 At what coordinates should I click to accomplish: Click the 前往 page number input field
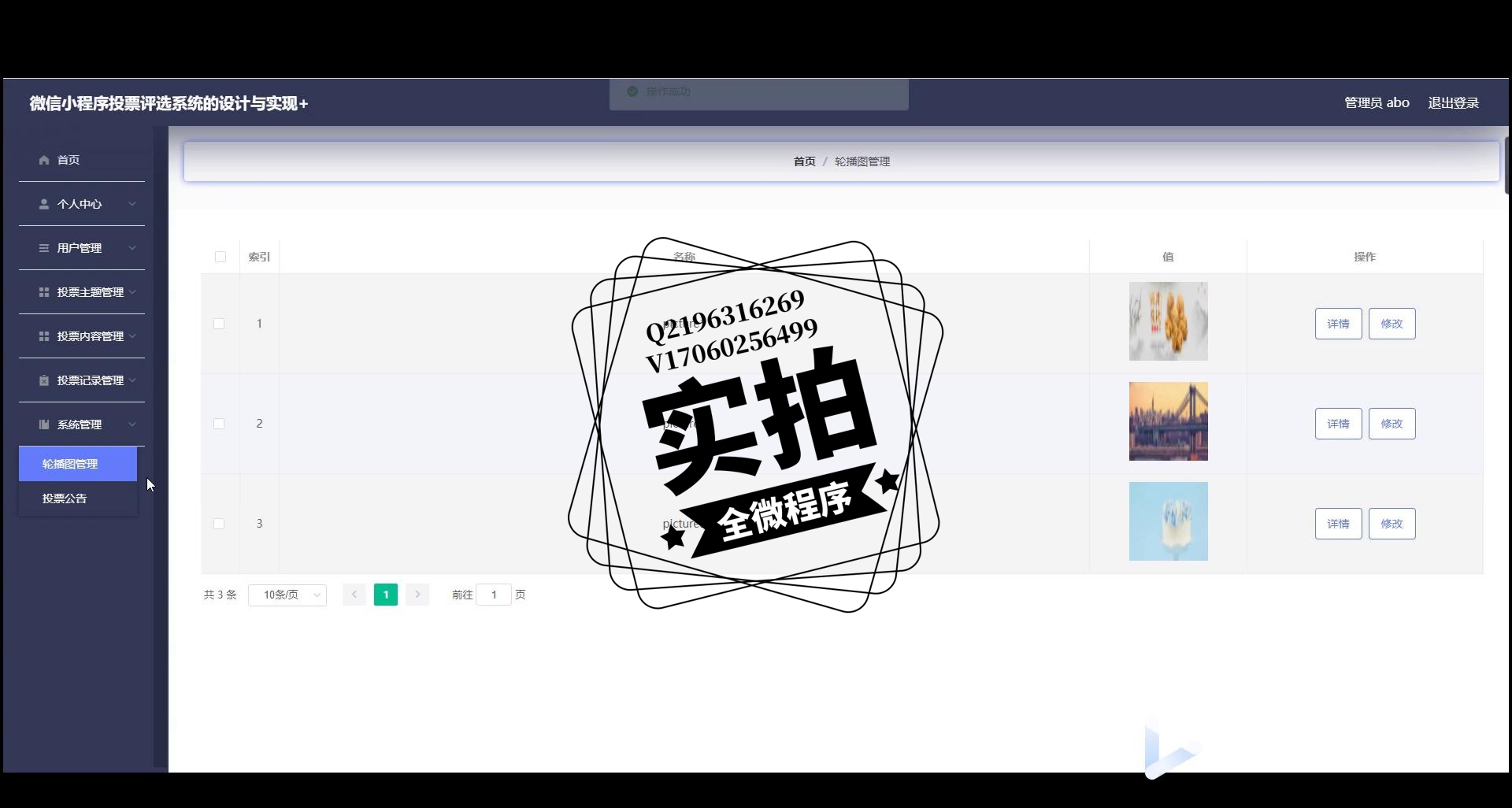point(494,595)
